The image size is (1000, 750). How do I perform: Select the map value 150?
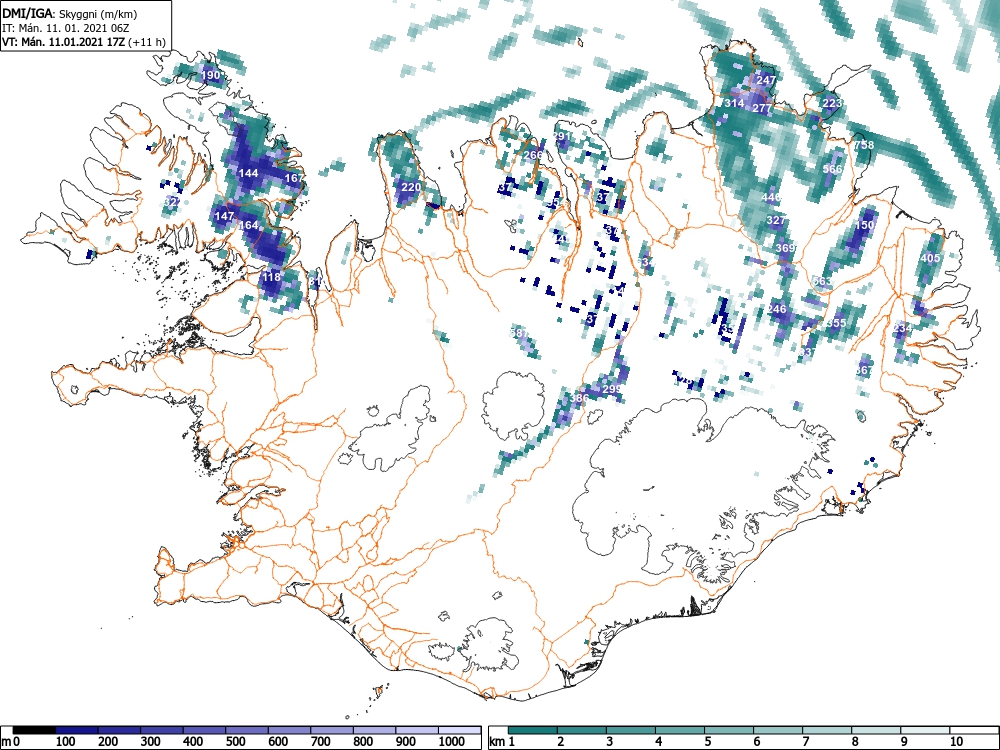[865, 225]
